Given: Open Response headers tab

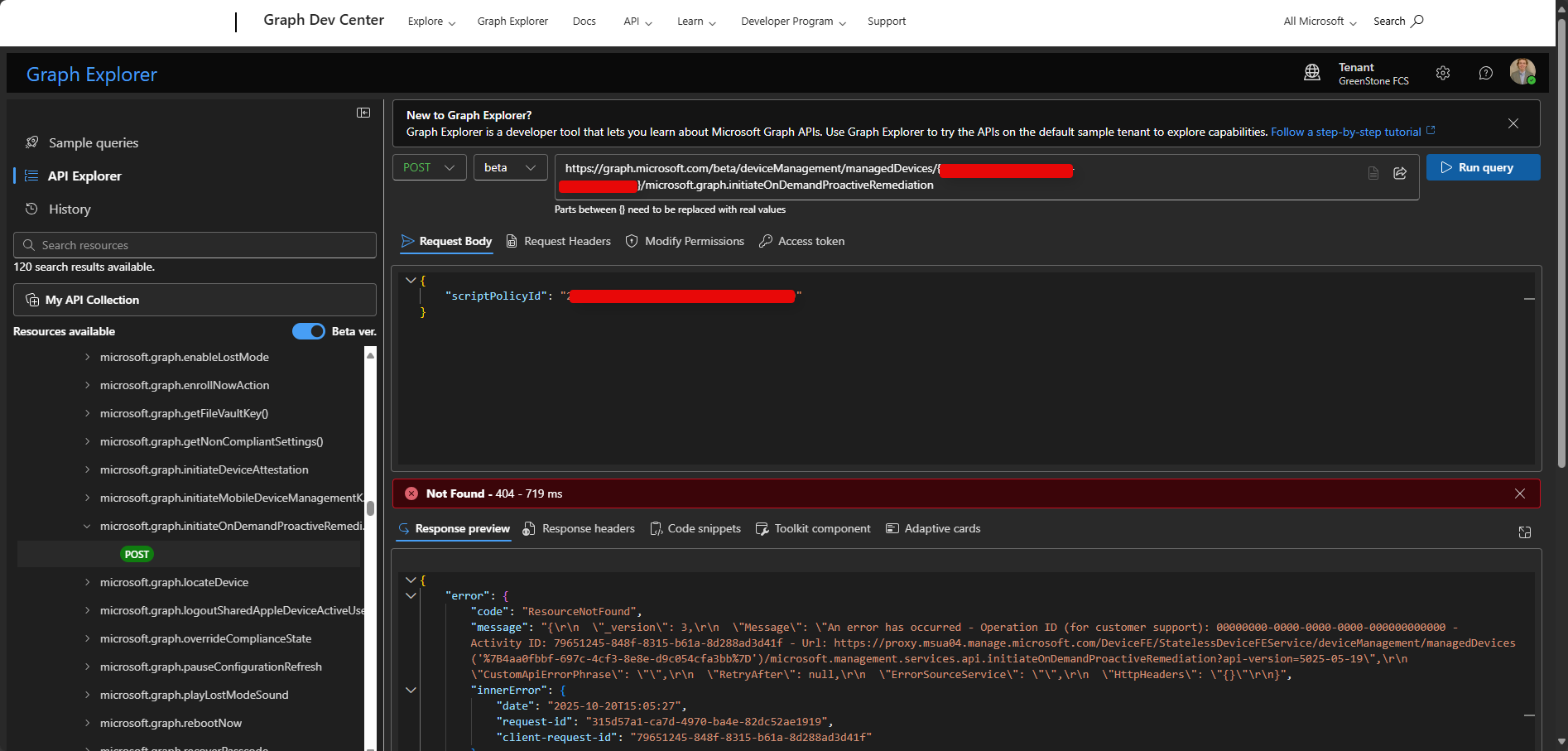Looking at the screenshot, I should tap(579, 528).
